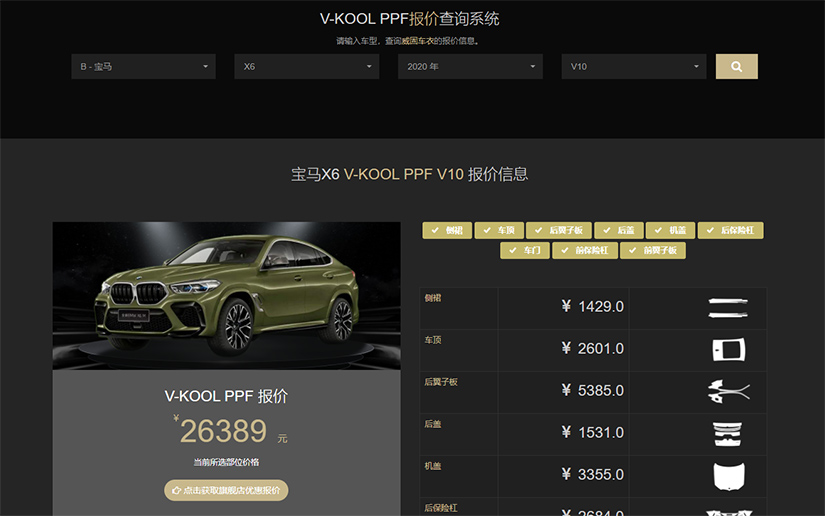825x516 pixels.
Task: Toggle the 前翼子板 checkbox tag
Action: tap(653, 250)
